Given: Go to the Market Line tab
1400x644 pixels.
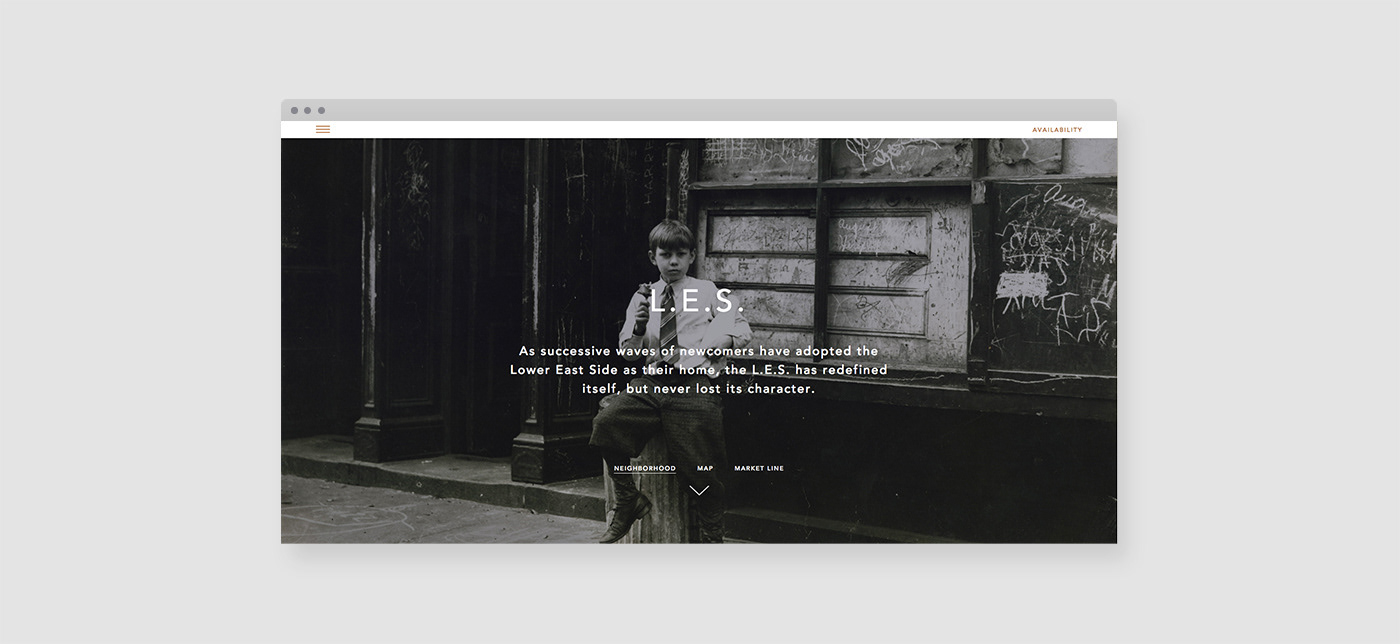Looking at the screenshot, I should 759,468.
